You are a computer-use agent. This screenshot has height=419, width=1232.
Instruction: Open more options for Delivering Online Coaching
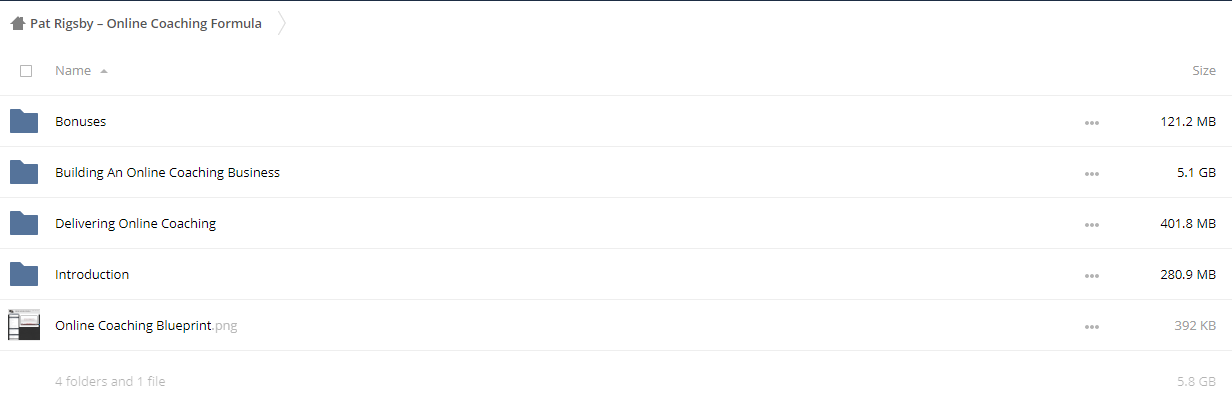pos(1091,225)
